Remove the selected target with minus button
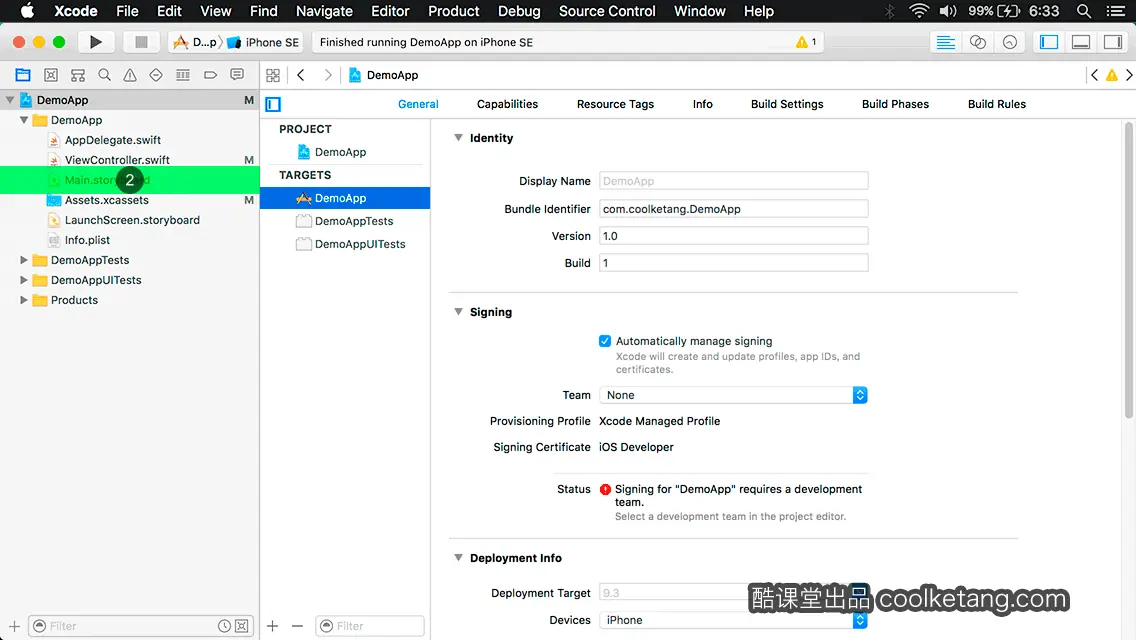Screen dimensions: 1136x640 pyautogui.click(x=297, y=626)
